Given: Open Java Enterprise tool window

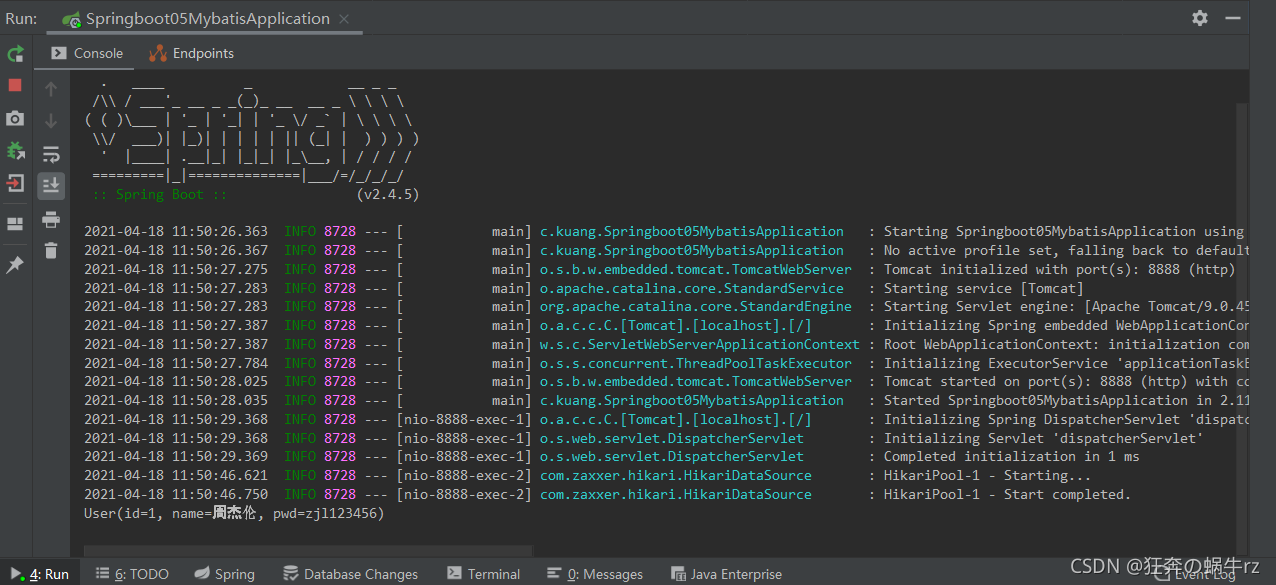Looking at the screenshot, I should point(727,574).
